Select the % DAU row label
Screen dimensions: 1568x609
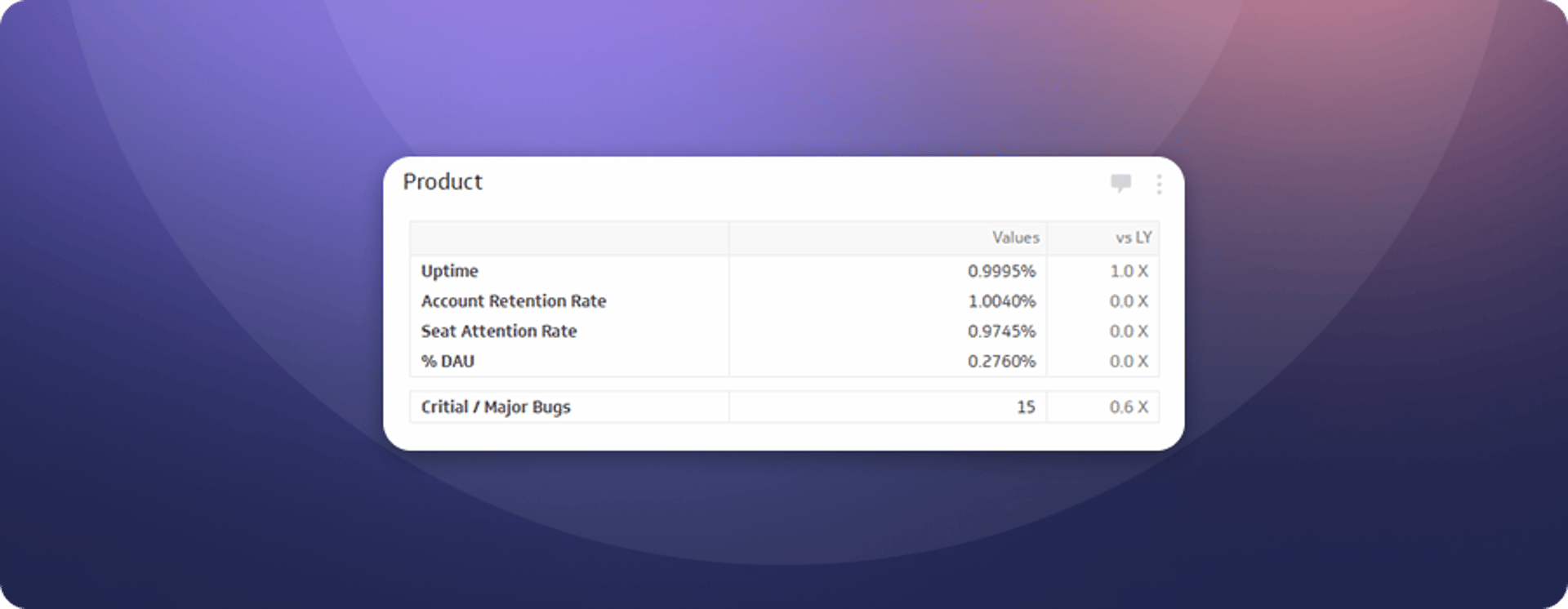447,362
